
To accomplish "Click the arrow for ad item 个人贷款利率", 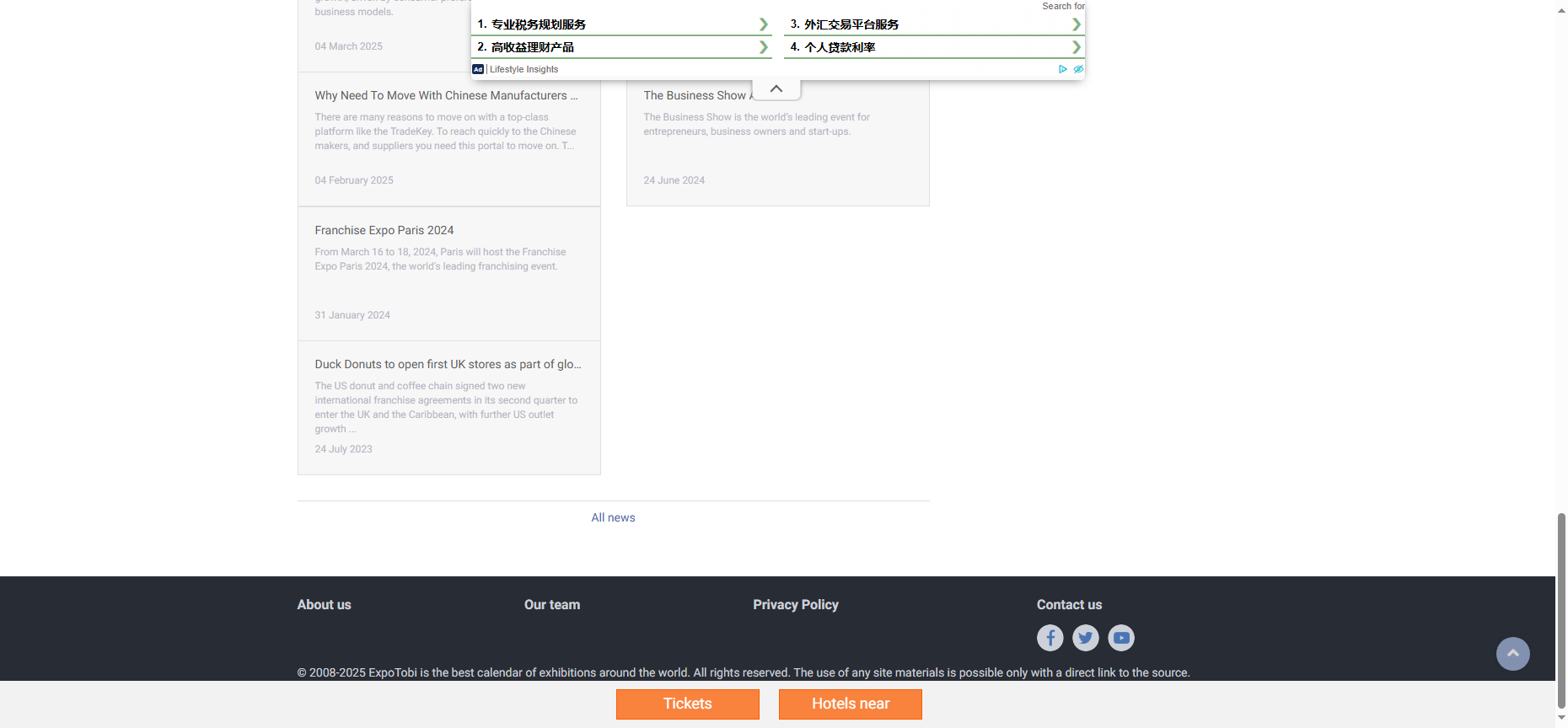I will (x=1076, y=47).
